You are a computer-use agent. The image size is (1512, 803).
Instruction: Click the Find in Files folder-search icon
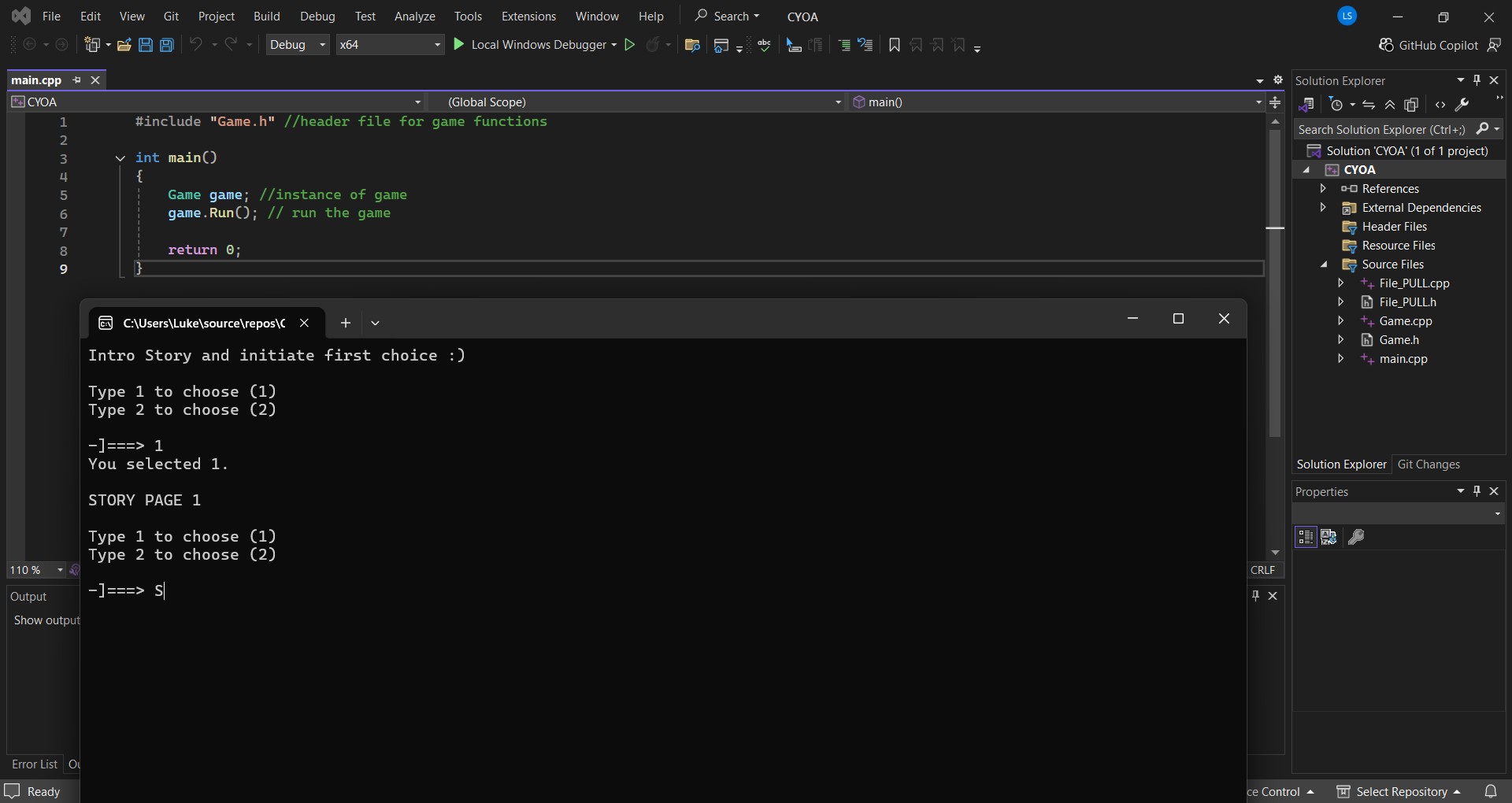(x=693, y=45)
